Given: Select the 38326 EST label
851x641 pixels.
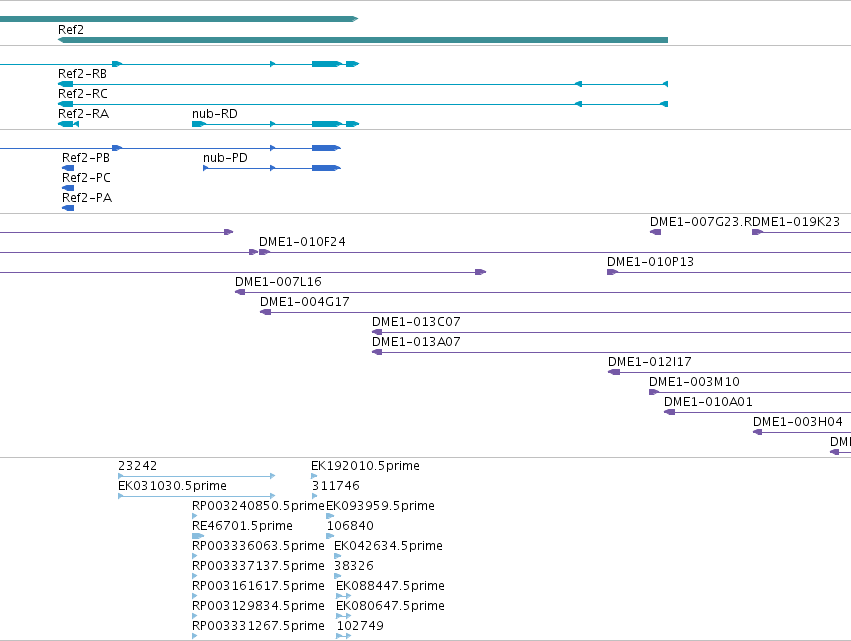Looking at the screenshot, I should tap(354, 567).
